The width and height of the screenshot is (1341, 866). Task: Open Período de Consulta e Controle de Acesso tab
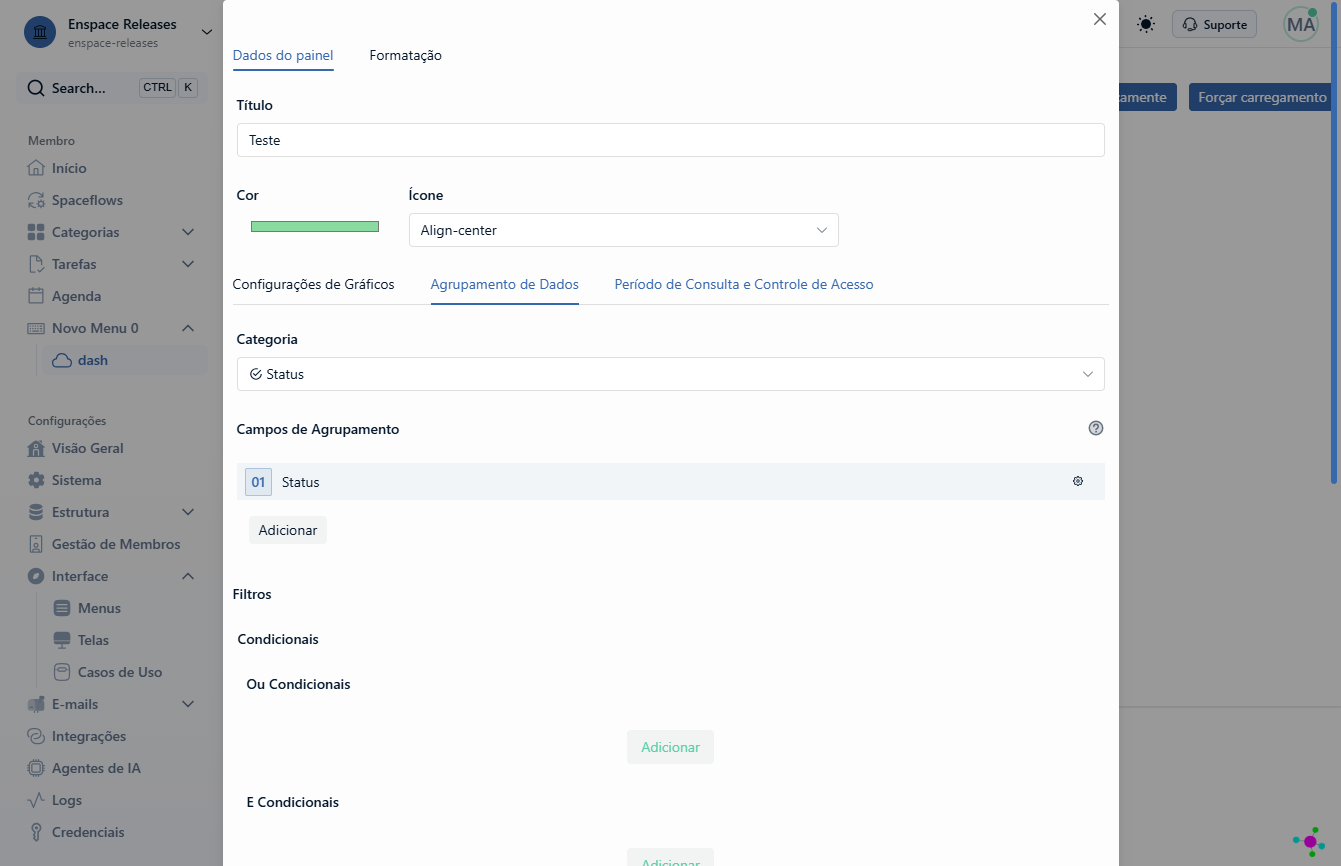(x=744, y=284)
